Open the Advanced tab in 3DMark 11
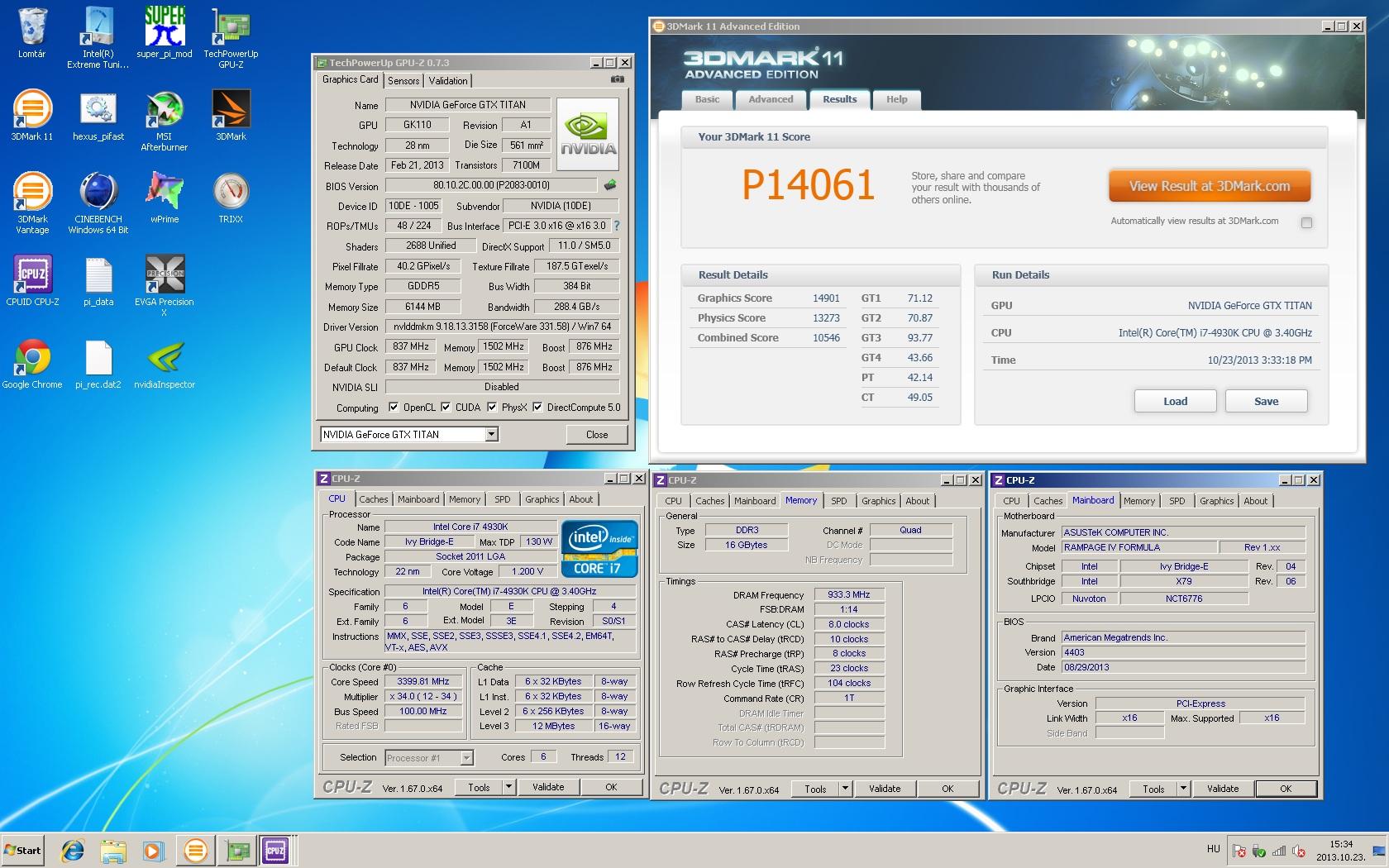This screenshot has width=1389, height=868. coord(771,99)
